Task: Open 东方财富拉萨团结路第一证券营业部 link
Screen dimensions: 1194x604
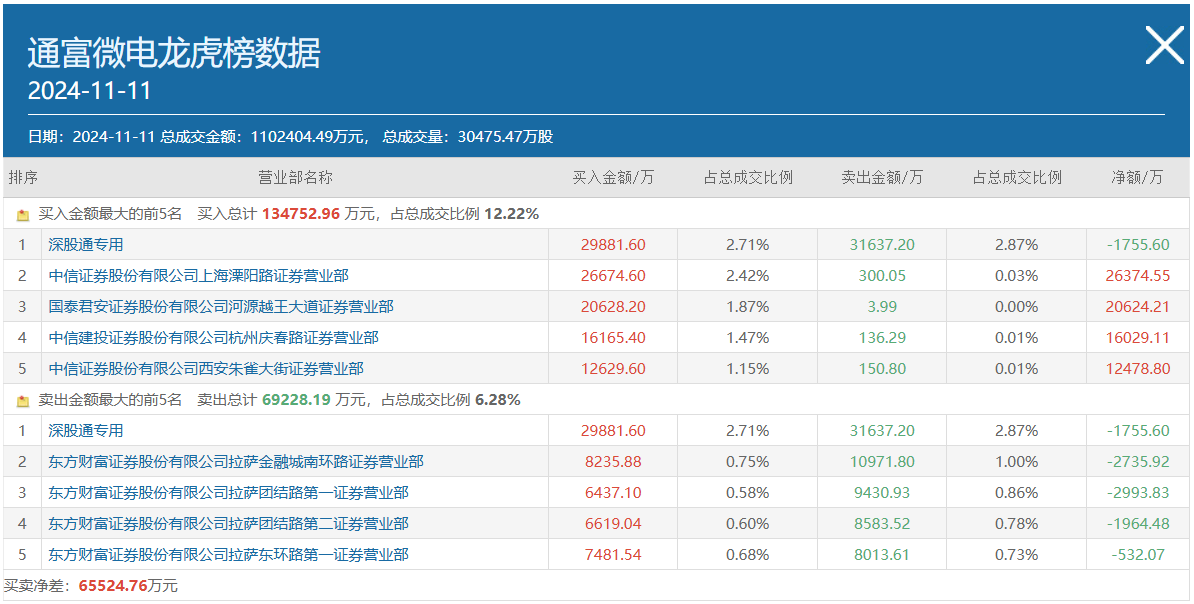Action: point(228,493)
